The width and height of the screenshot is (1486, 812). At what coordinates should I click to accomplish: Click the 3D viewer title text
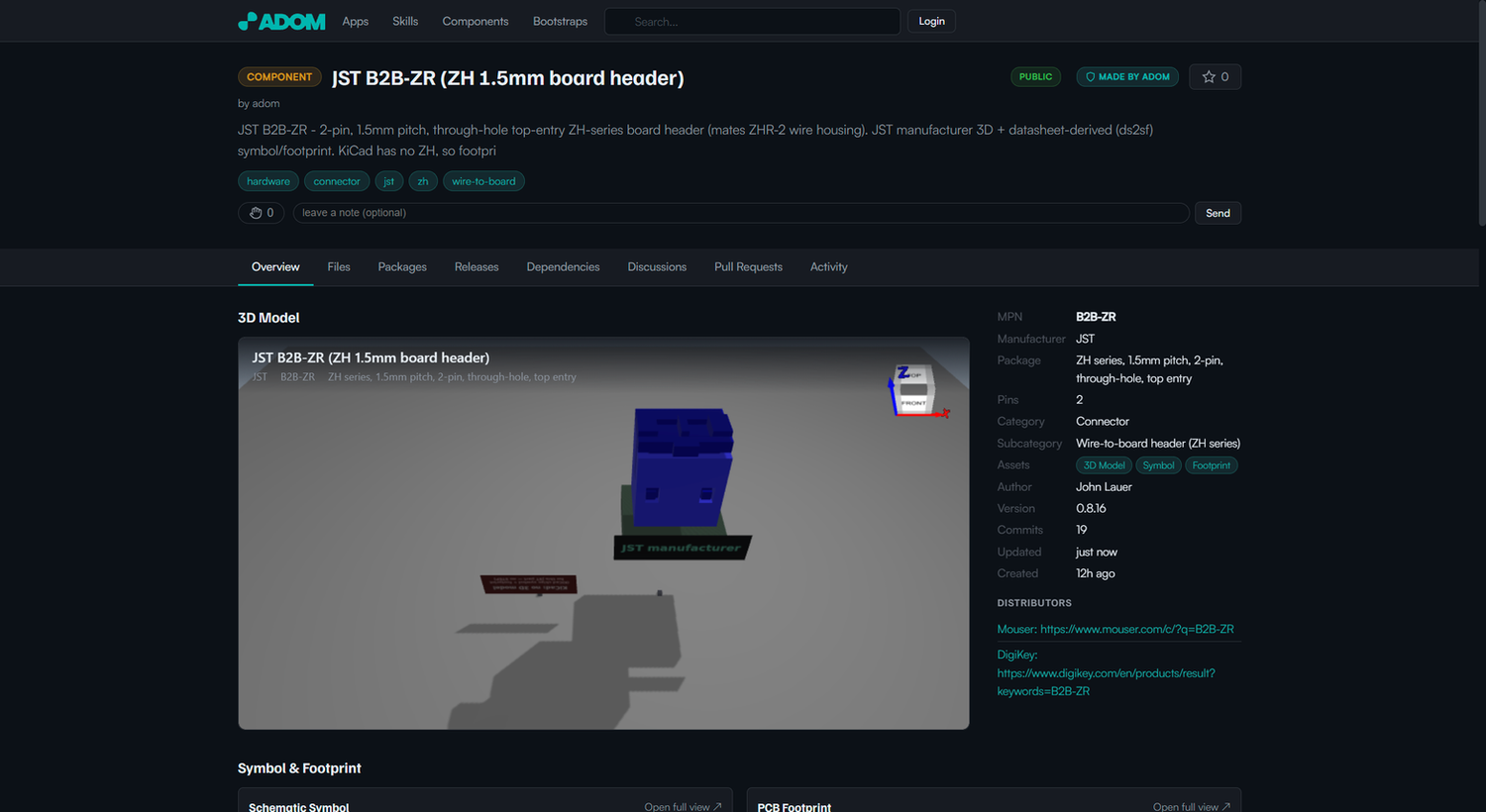click(x=371, y=357)
